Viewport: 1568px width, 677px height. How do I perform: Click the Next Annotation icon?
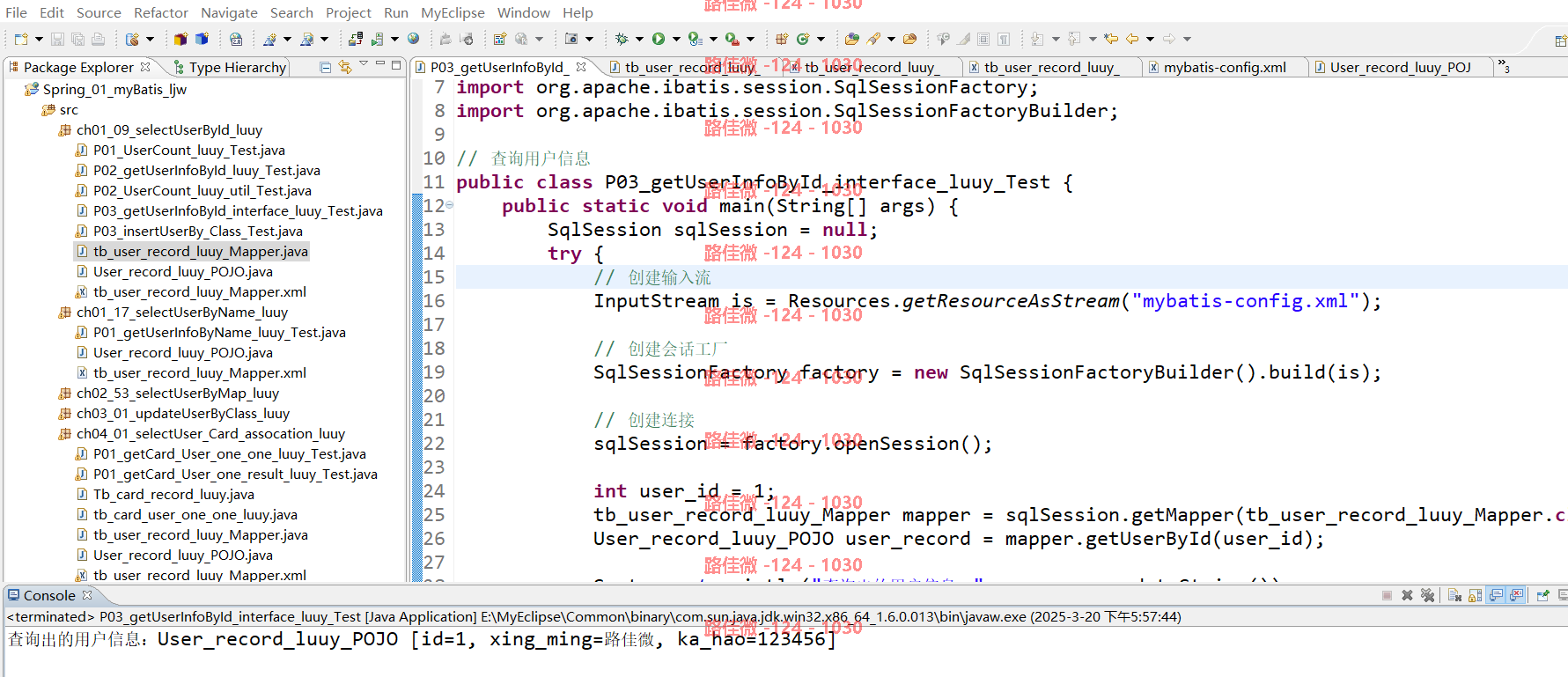(x=1037, y=39)
